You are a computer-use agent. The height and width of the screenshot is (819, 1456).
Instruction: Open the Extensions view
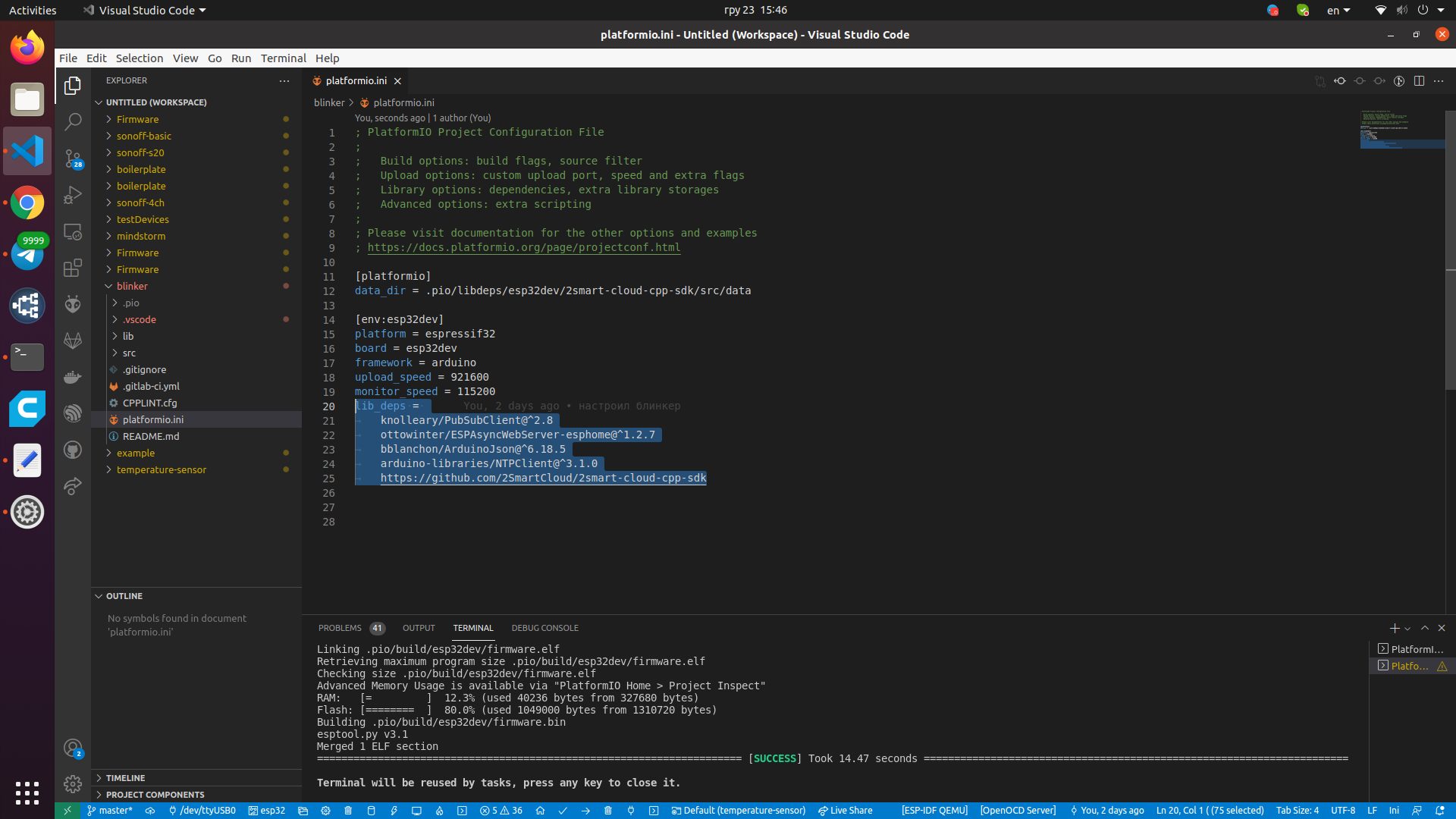73,268
